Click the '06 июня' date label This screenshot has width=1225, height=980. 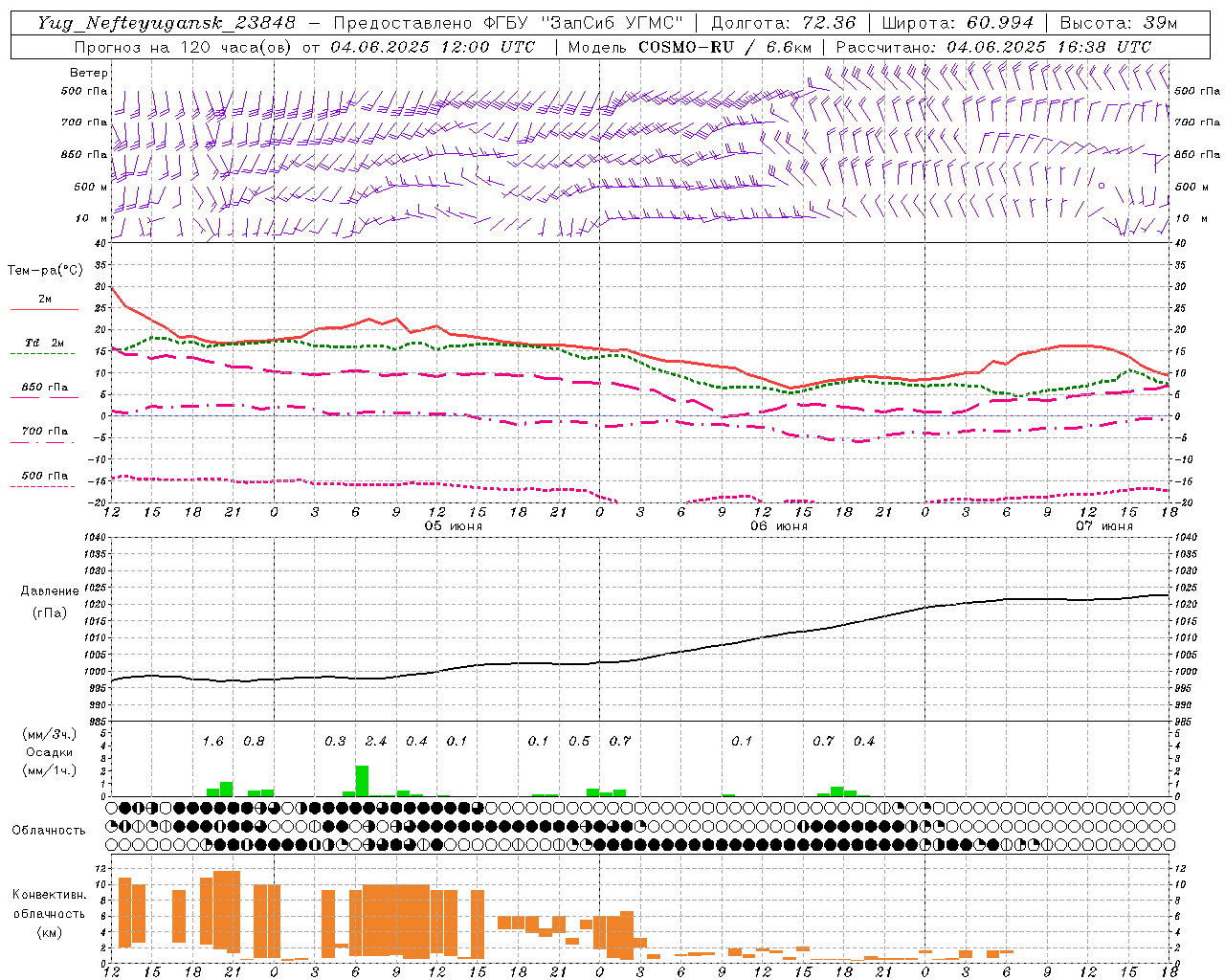click(778, 526)
